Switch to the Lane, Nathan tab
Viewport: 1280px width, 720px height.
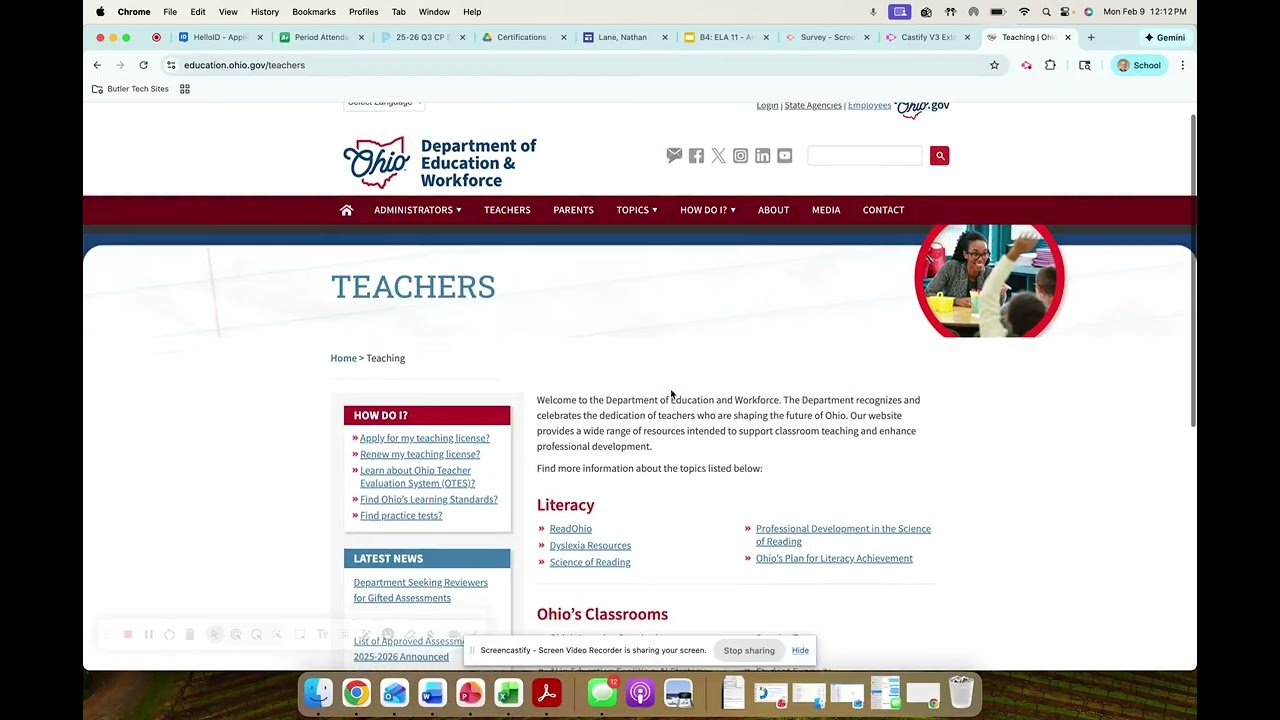[623, 37]
